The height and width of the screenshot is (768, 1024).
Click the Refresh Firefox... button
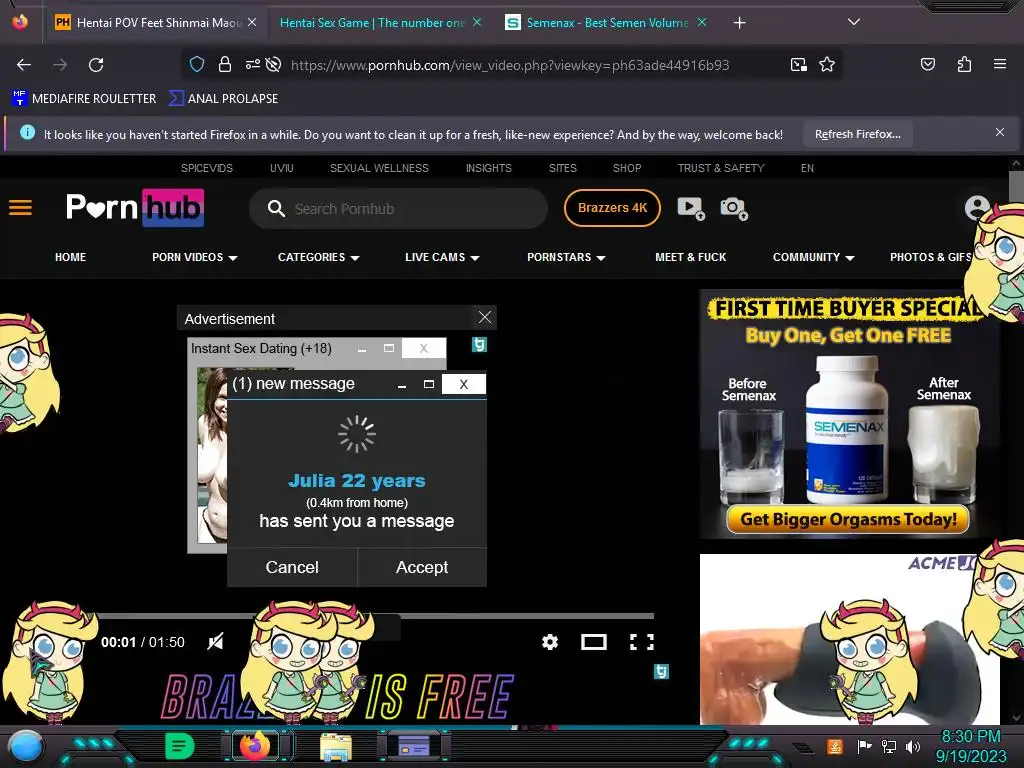coord(857,134)
